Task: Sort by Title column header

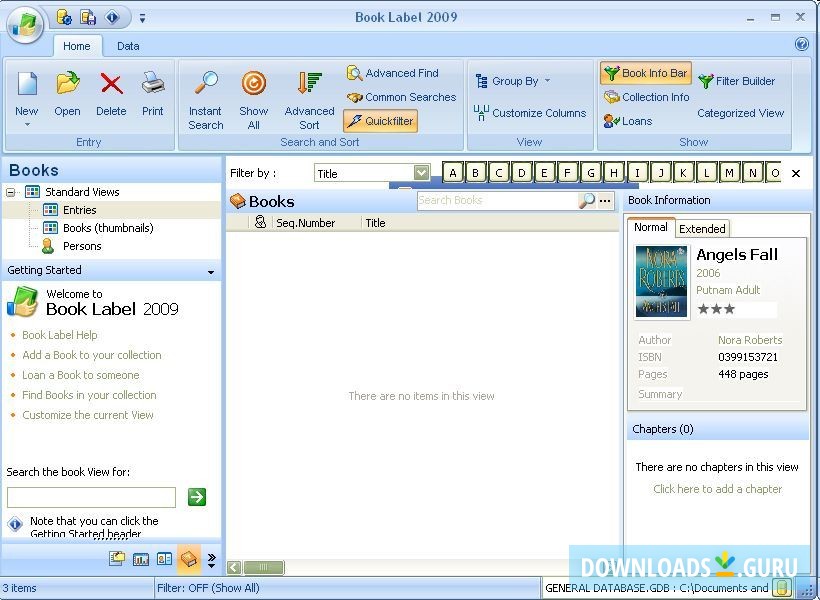Action: 375,223
